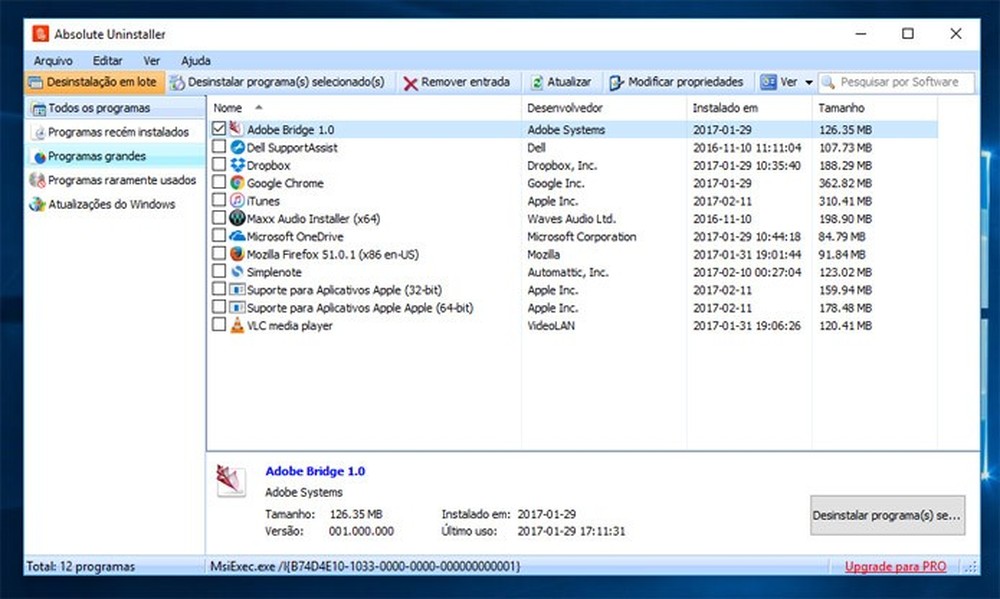Open the Arquivo menu
The height and width of the screenshot is (599, 1000).
click(52, 59)
